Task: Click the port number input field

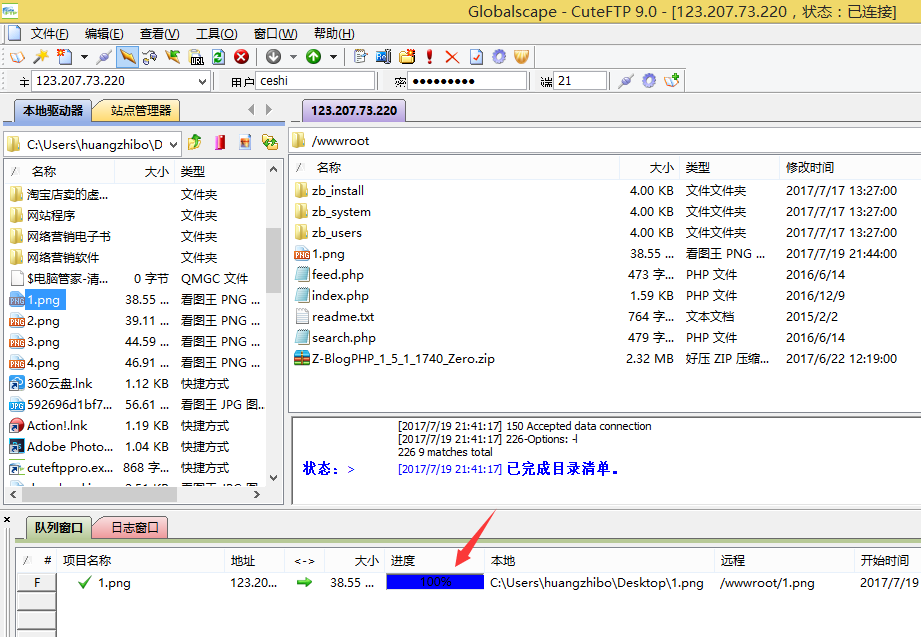Action: tap(580, 81)
